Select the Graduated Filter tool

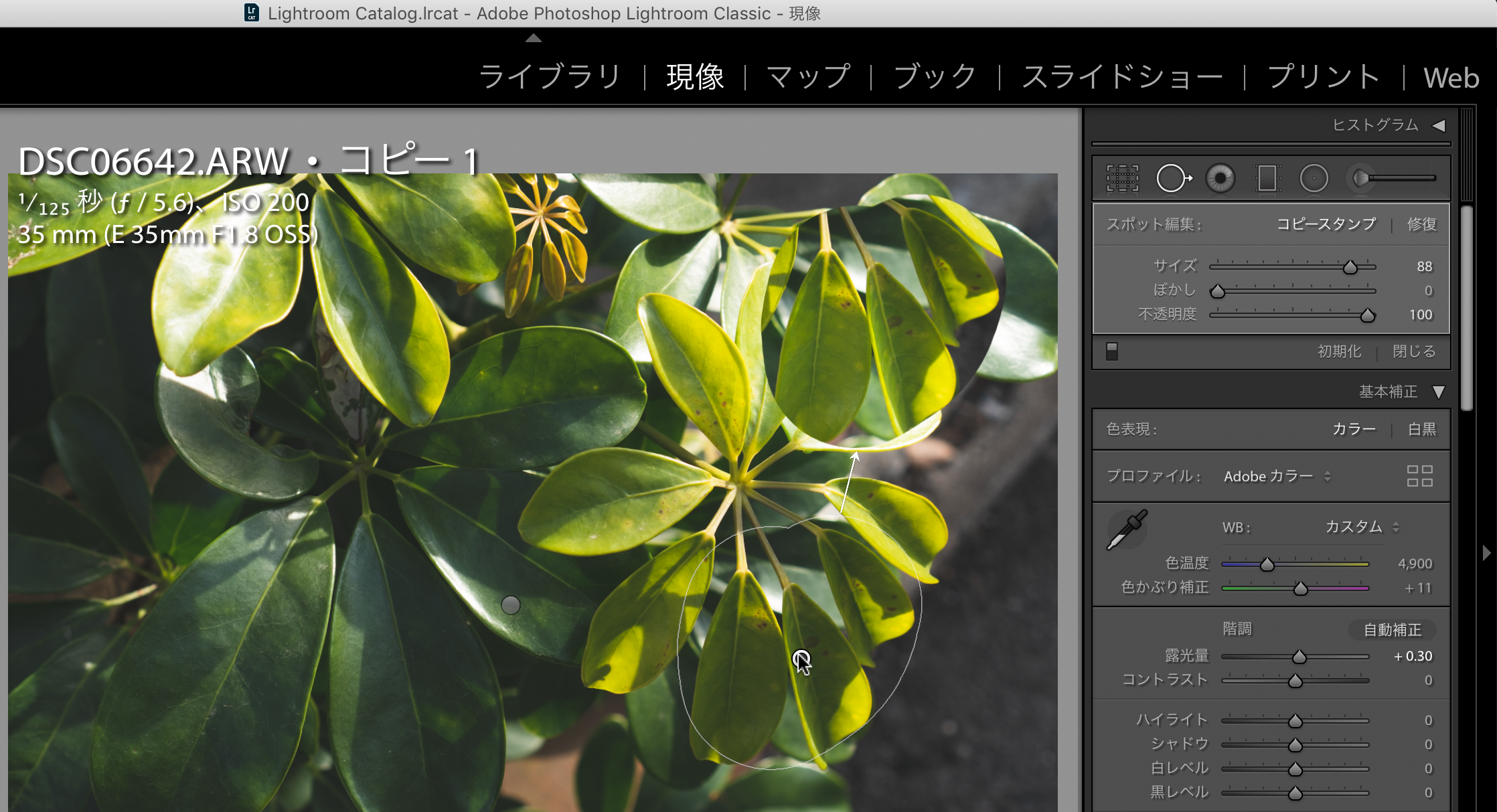coord(1267,178)
